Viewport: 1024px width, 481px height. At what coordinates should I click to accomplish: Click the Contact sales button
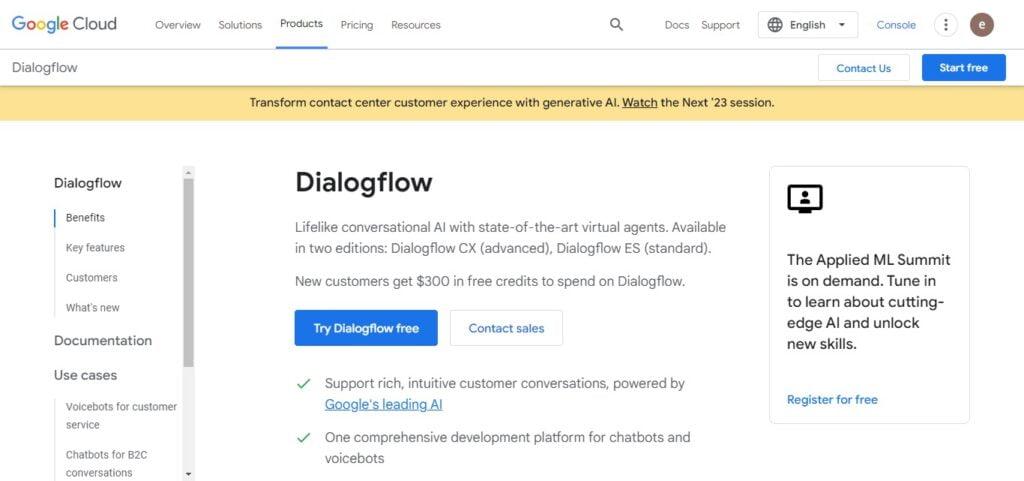[x=506, y=328]
